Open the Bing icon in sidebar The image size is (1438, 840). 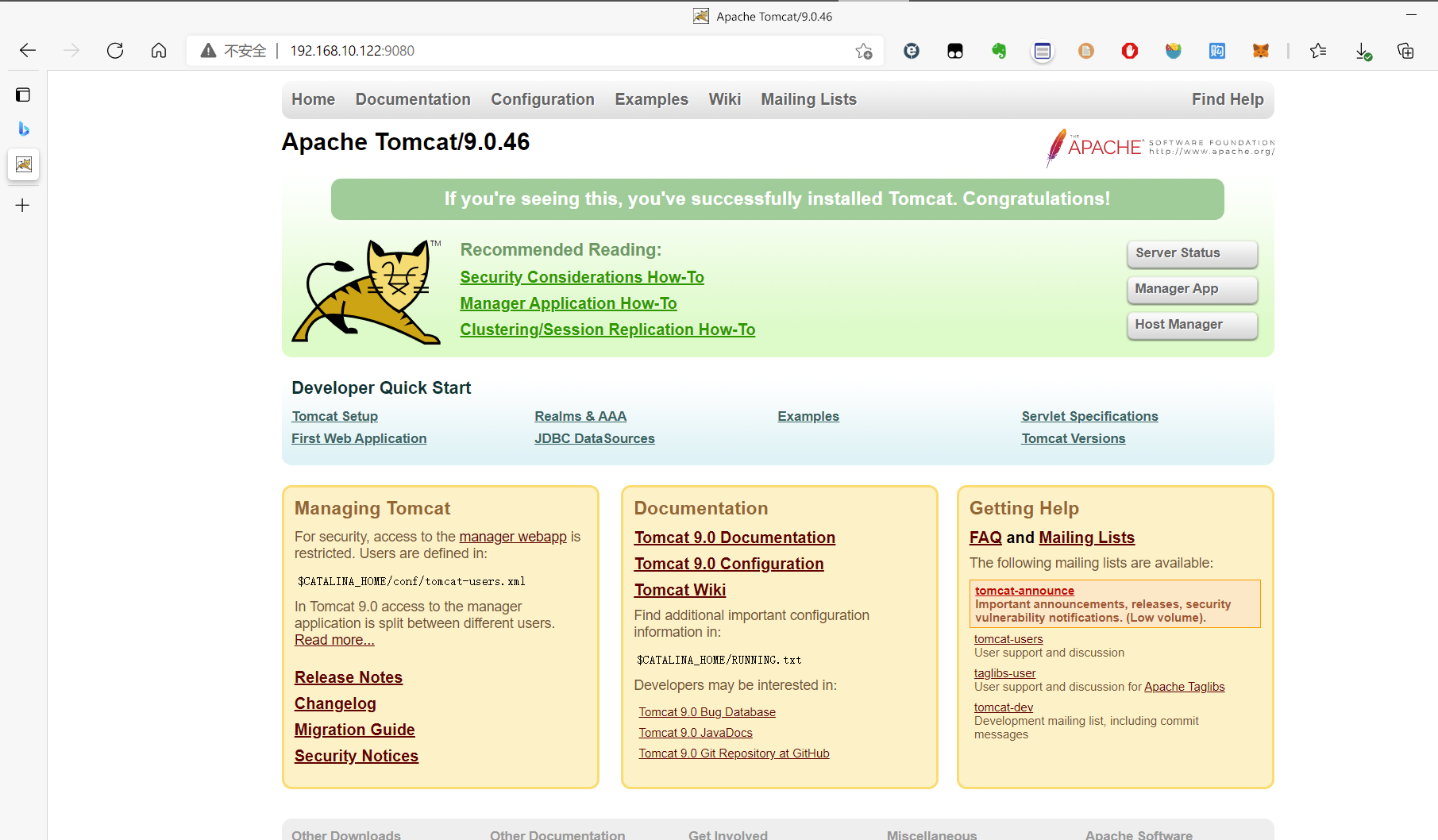(x=23, y=129)
